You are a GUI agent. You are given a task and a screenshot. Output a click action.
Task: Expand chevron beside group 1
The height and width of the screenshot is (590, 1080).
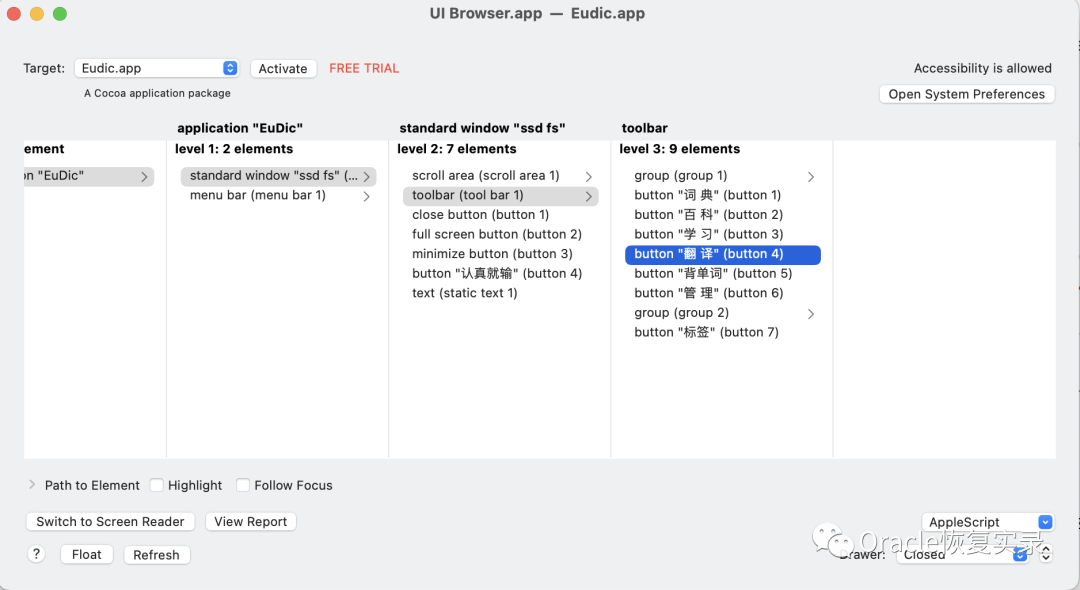click(811, 177)
